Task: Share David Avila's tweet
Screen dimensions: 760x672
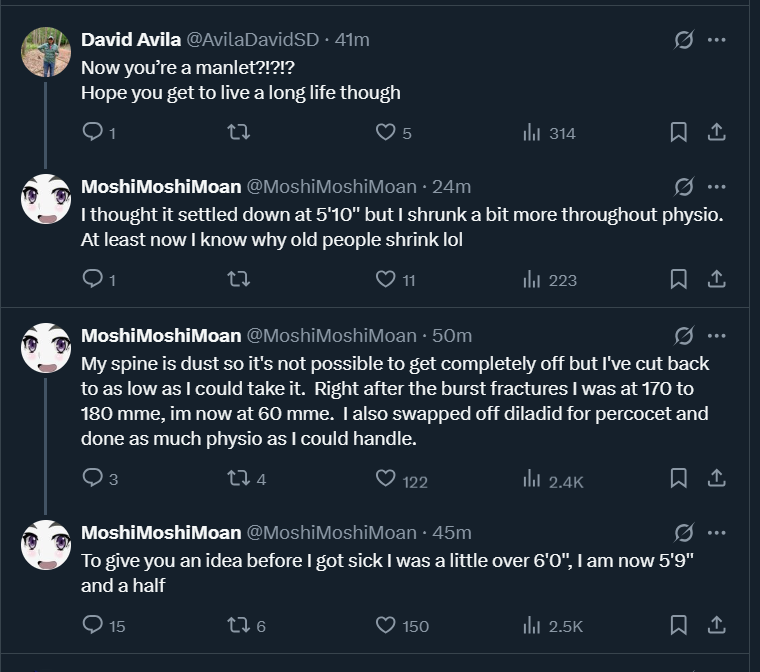Action: point(716,132)
